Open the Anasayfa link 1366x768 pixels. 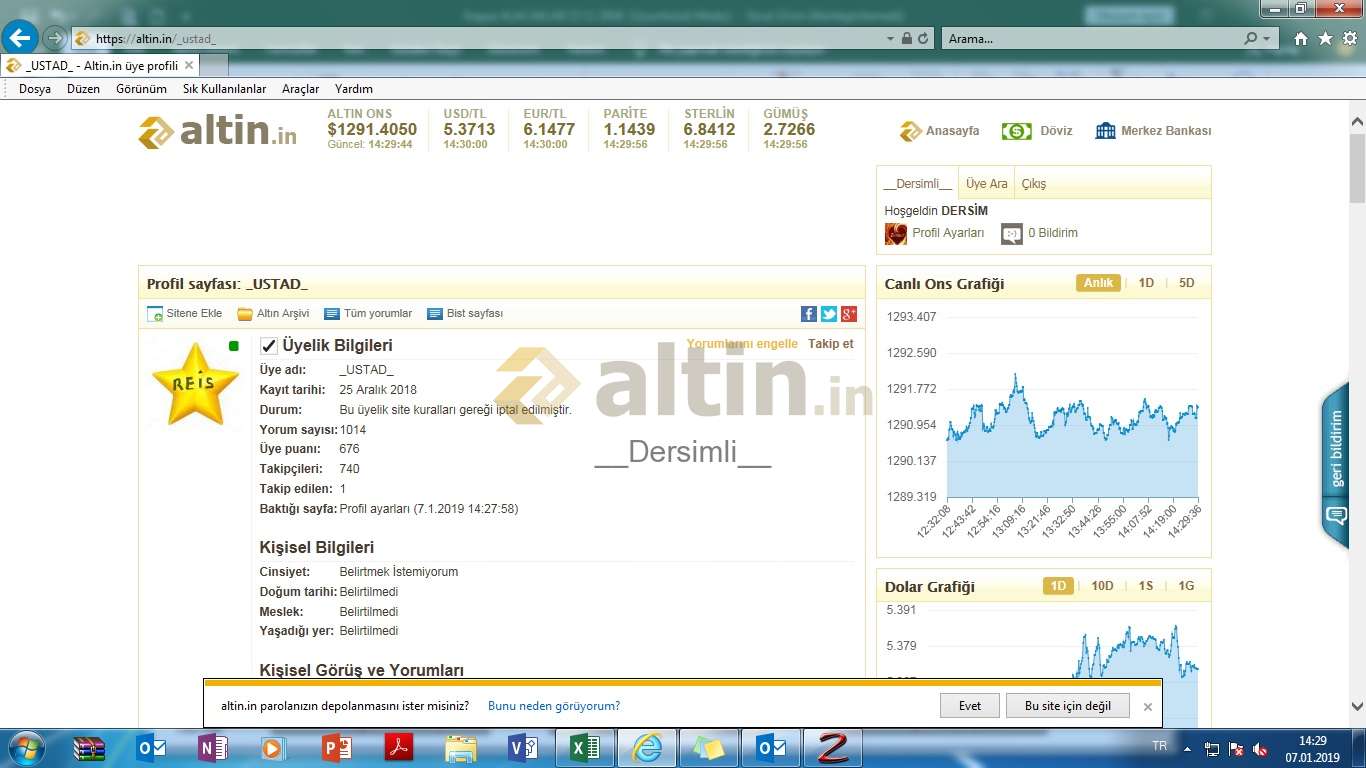pyautogui.click(x=940, y=131)
